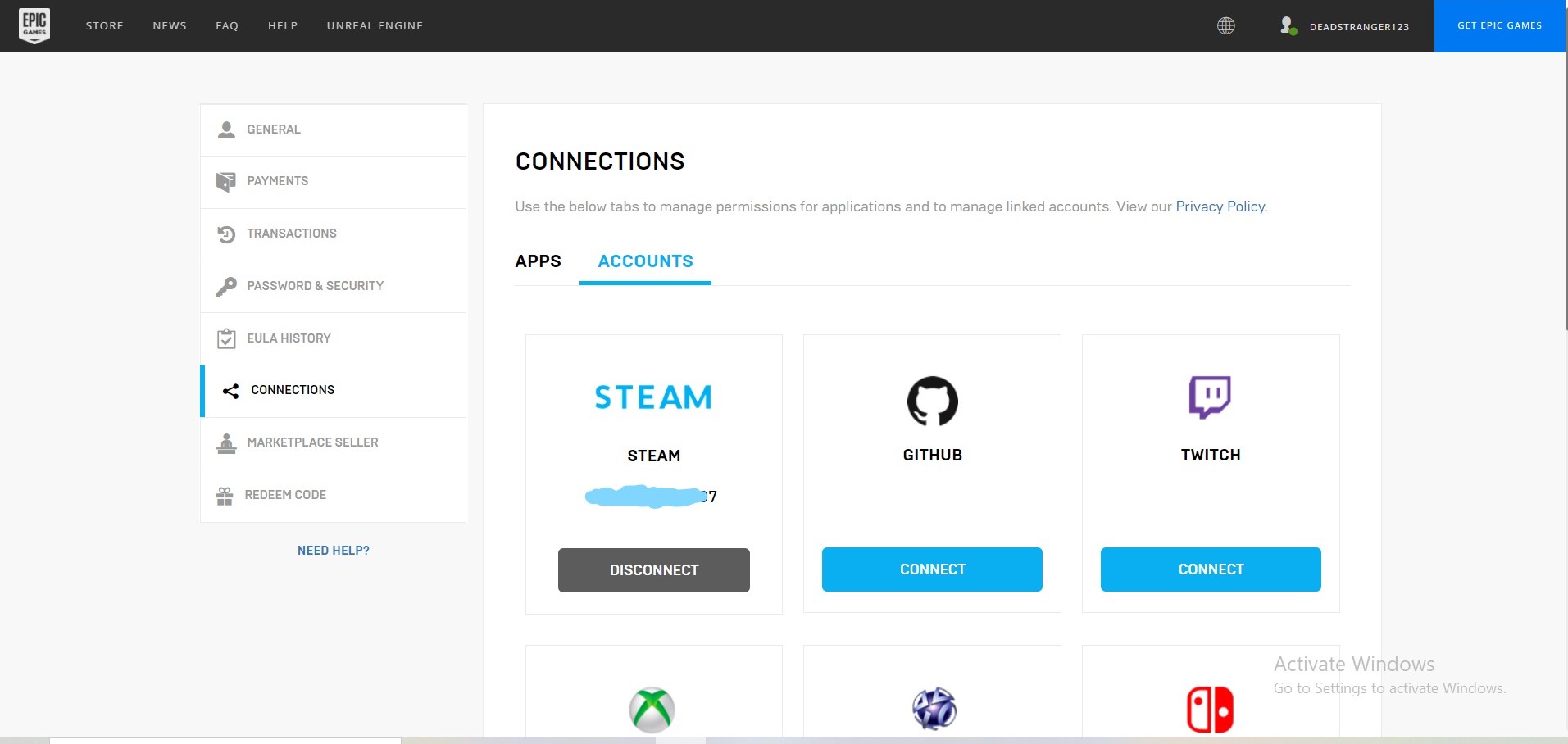
Task: Select Connections sidebar item
Action: (333, 391)
